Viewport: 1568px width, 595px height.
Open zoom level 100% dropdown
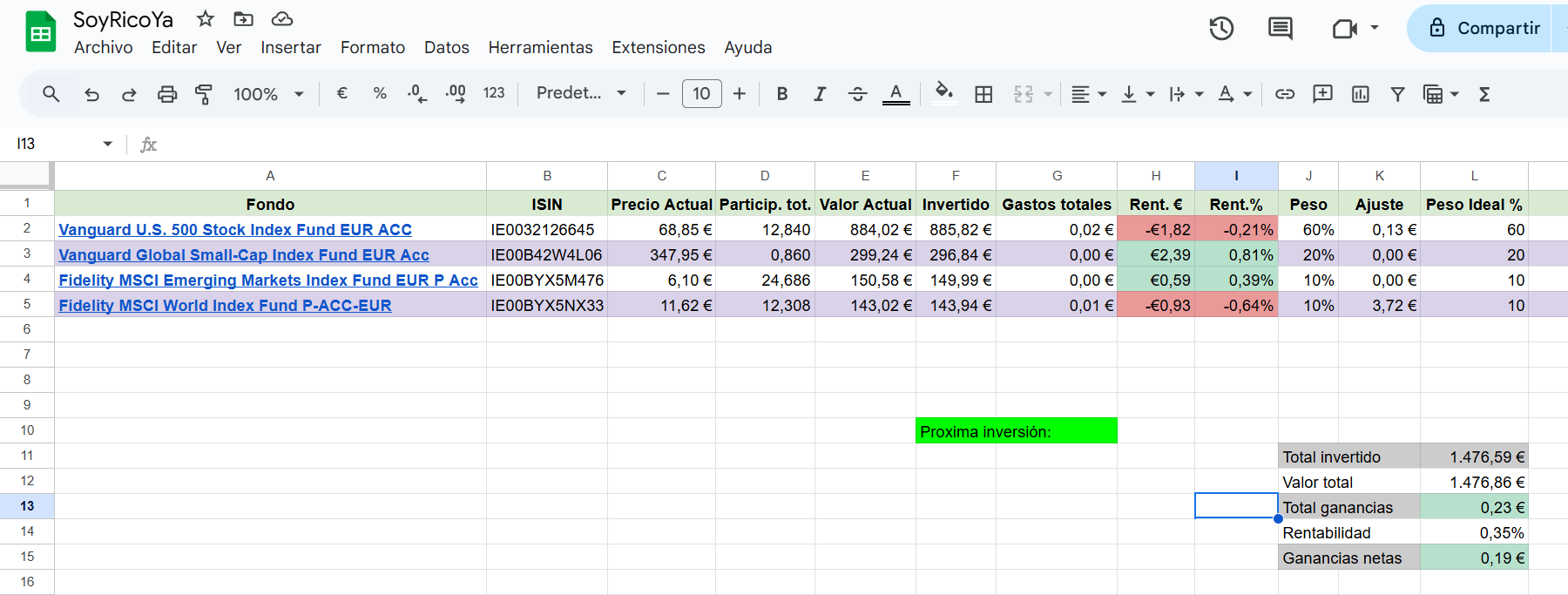point(268,94)
